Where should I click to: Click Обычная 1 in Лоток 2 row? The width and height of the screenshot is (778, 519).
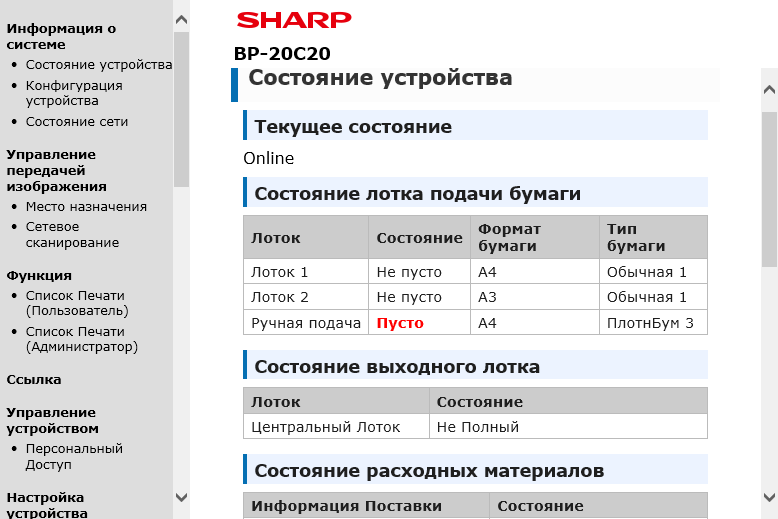653,297
